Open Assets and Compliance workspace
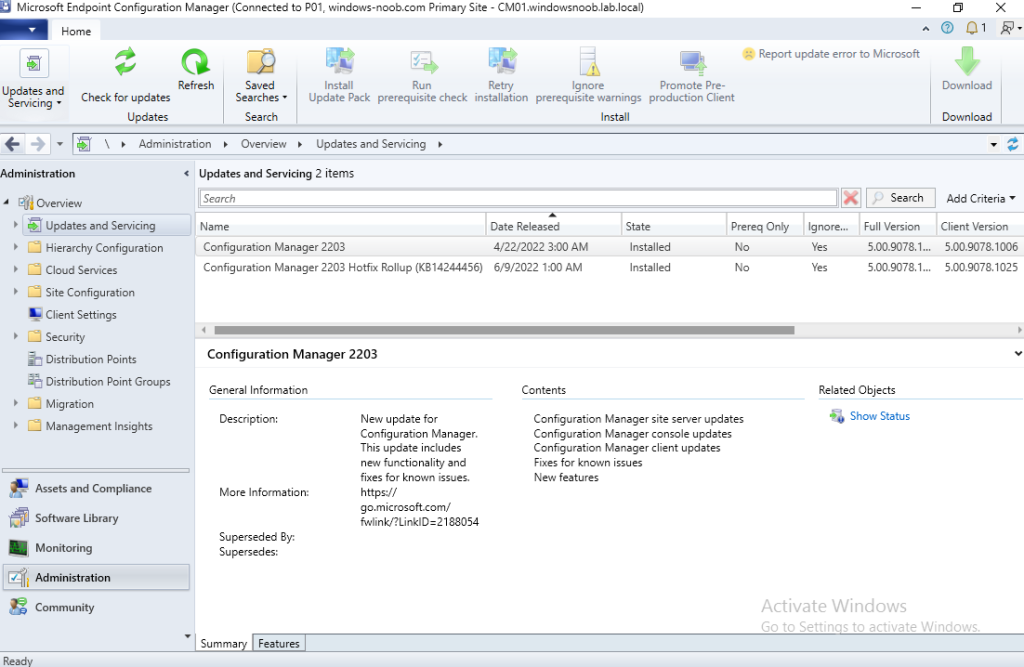This screenshot has height=667, width=1024. click(x=95, y=488)
